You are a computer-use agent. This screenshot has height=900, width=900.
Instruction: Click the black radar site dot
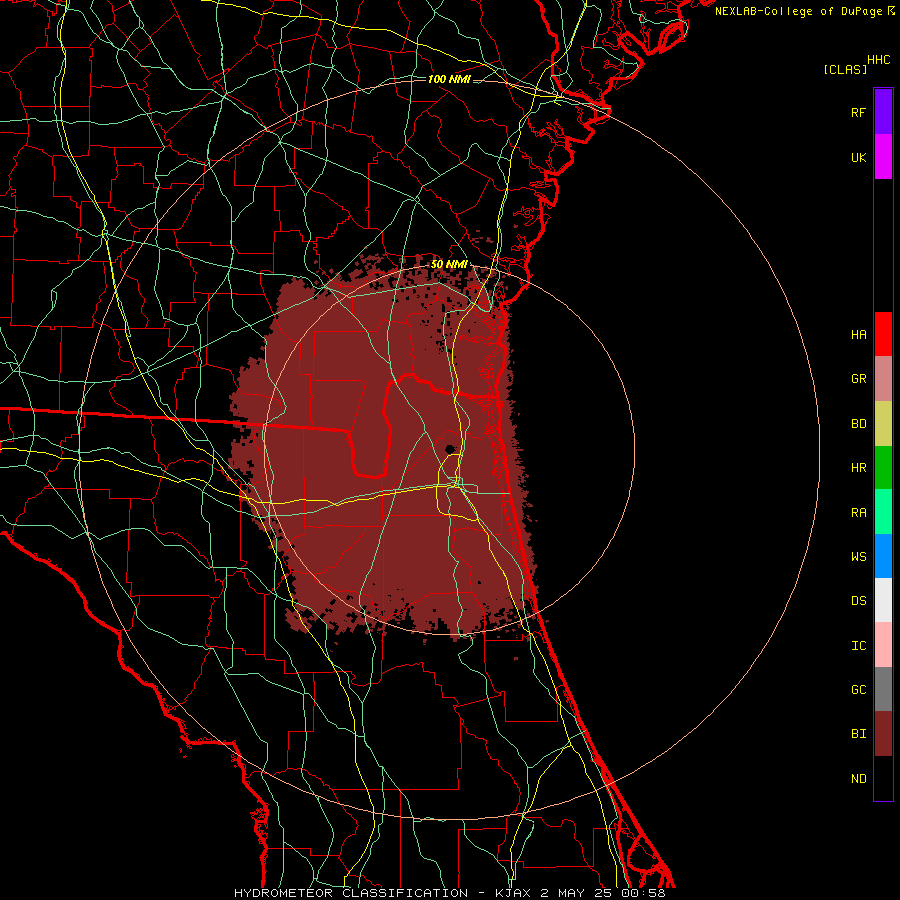(451, 449)
